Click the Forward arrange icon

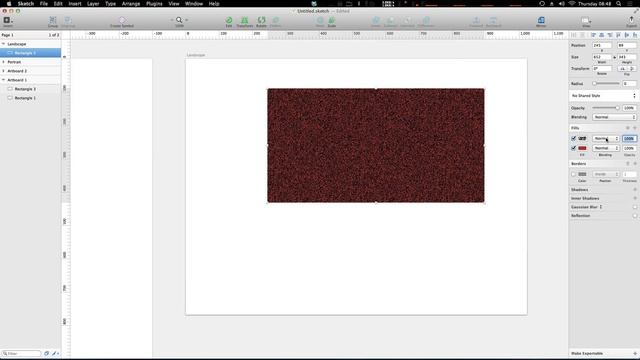pos(476,20)
